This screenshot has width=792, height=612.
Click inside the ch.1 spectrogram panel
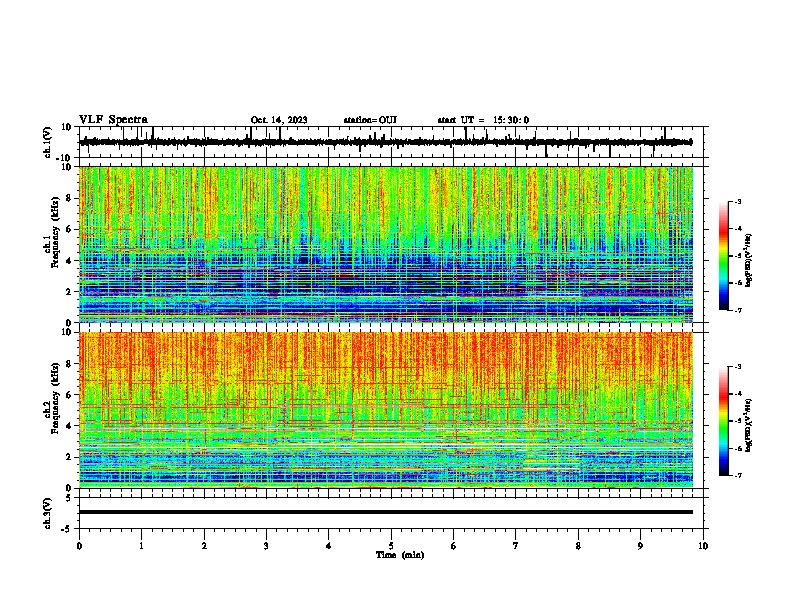coord(386,244)
